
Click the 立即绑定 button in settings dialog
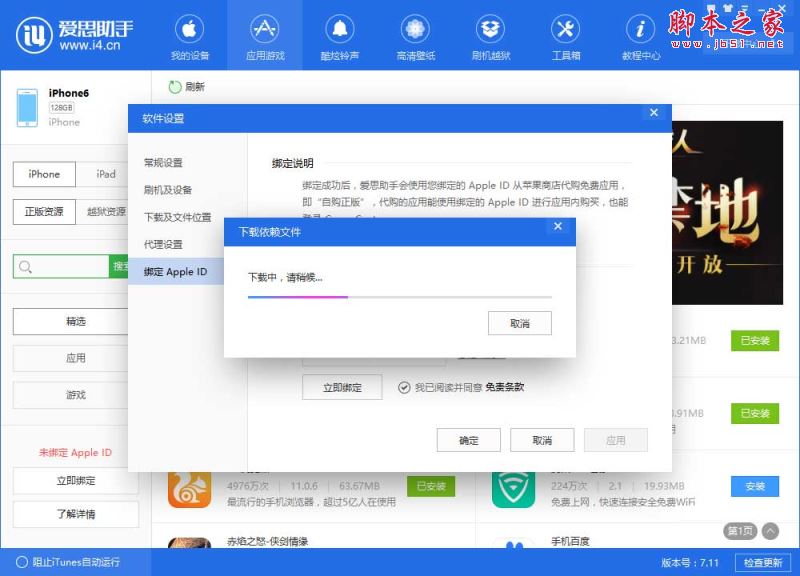[342, 387]
